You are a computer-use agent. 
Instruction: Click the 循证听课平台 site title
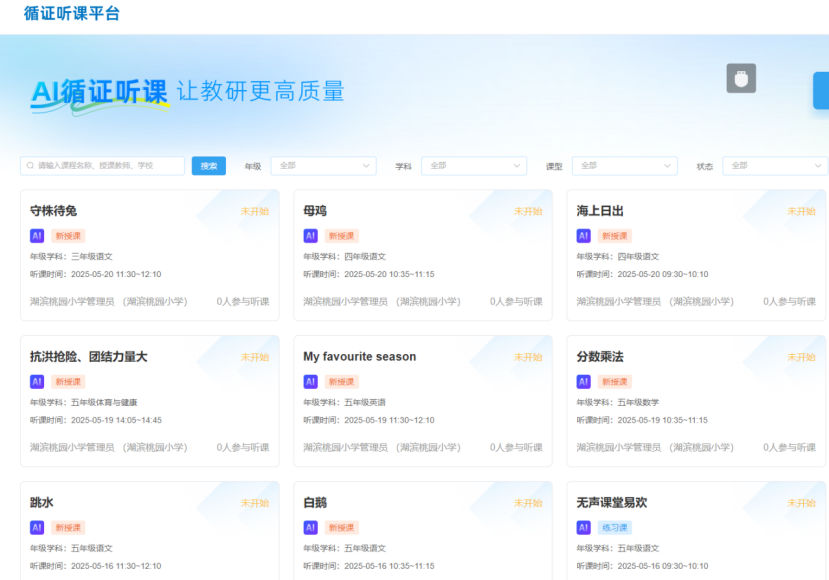point(72,13)
